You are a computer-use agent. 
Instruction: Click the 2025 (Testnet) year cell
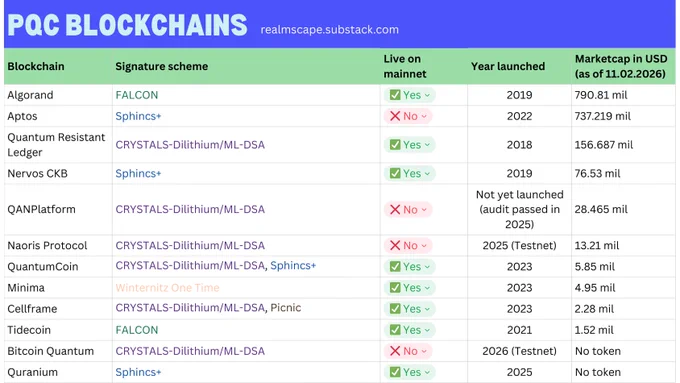[x=520, y=246]
